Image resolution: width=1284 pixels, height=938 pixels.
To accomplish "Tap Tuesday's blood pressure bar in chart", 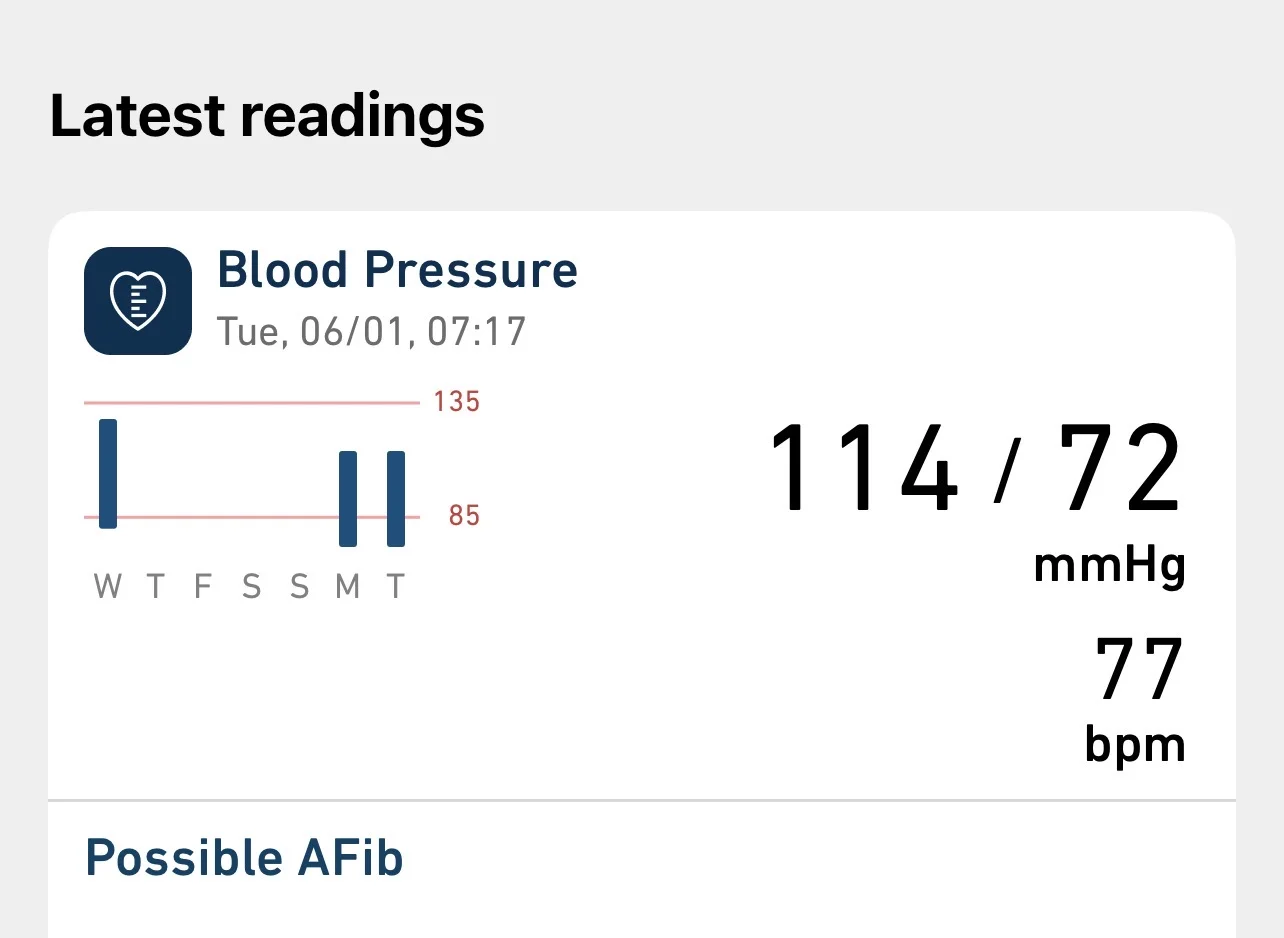I will point(396,498).
